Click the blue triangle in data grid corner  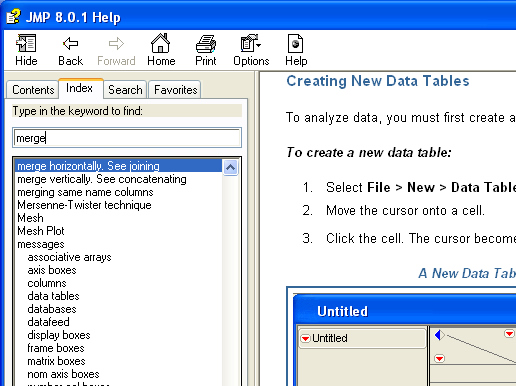point(439,335)
